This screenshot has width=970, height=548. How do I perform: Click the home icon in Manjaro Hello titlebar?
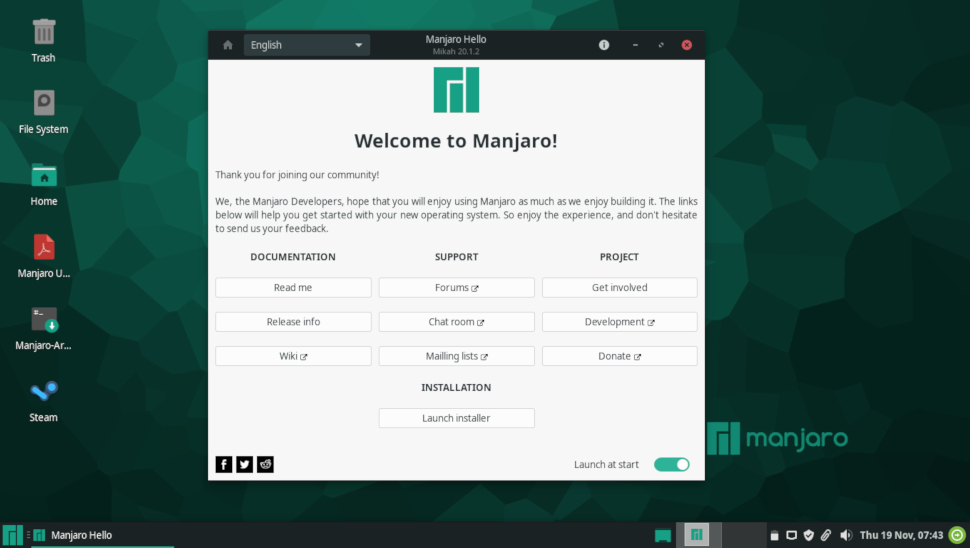pos(228,45)
